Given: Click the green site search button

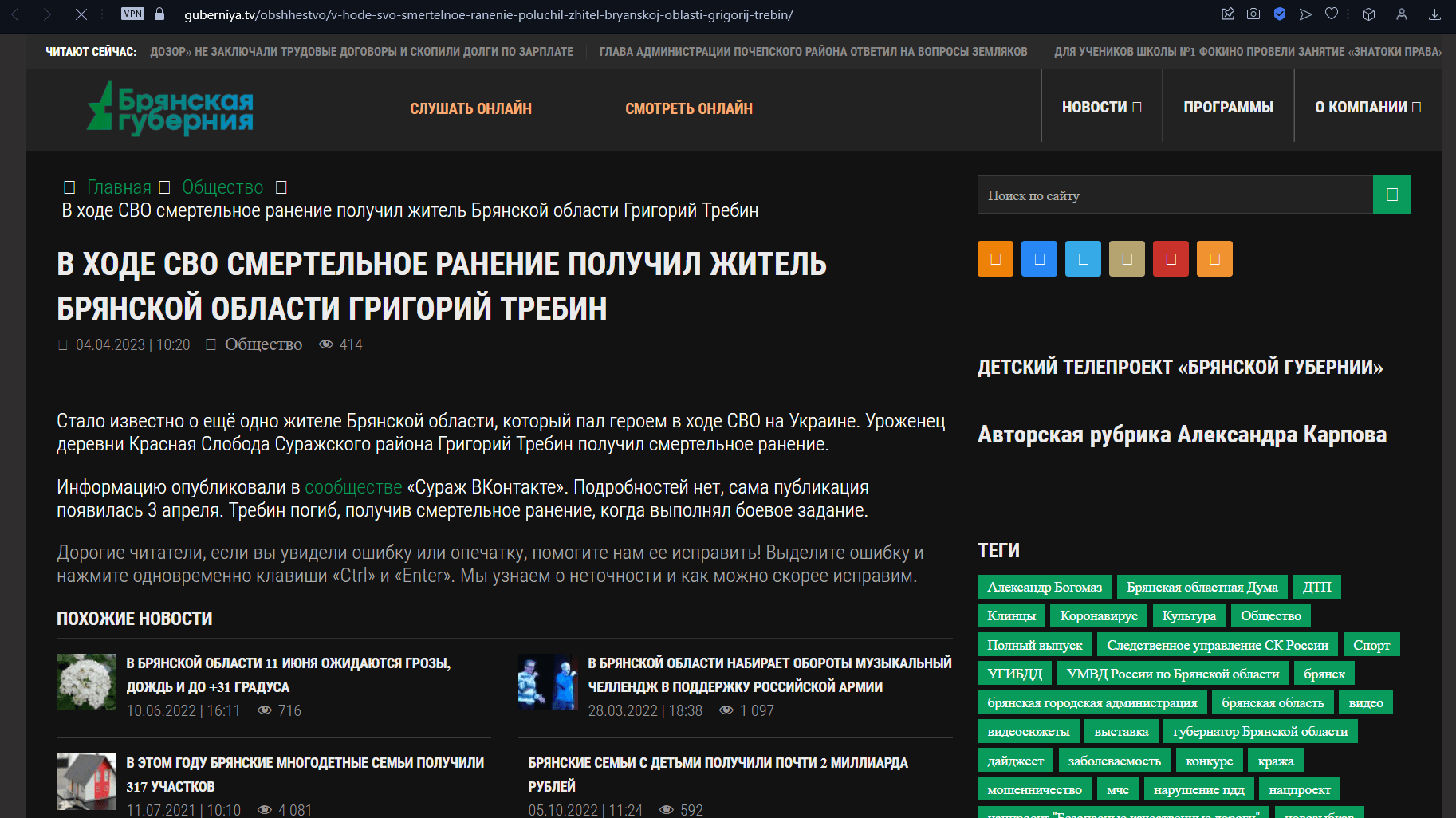Looking at the screenshot, I should (1391, 195).
